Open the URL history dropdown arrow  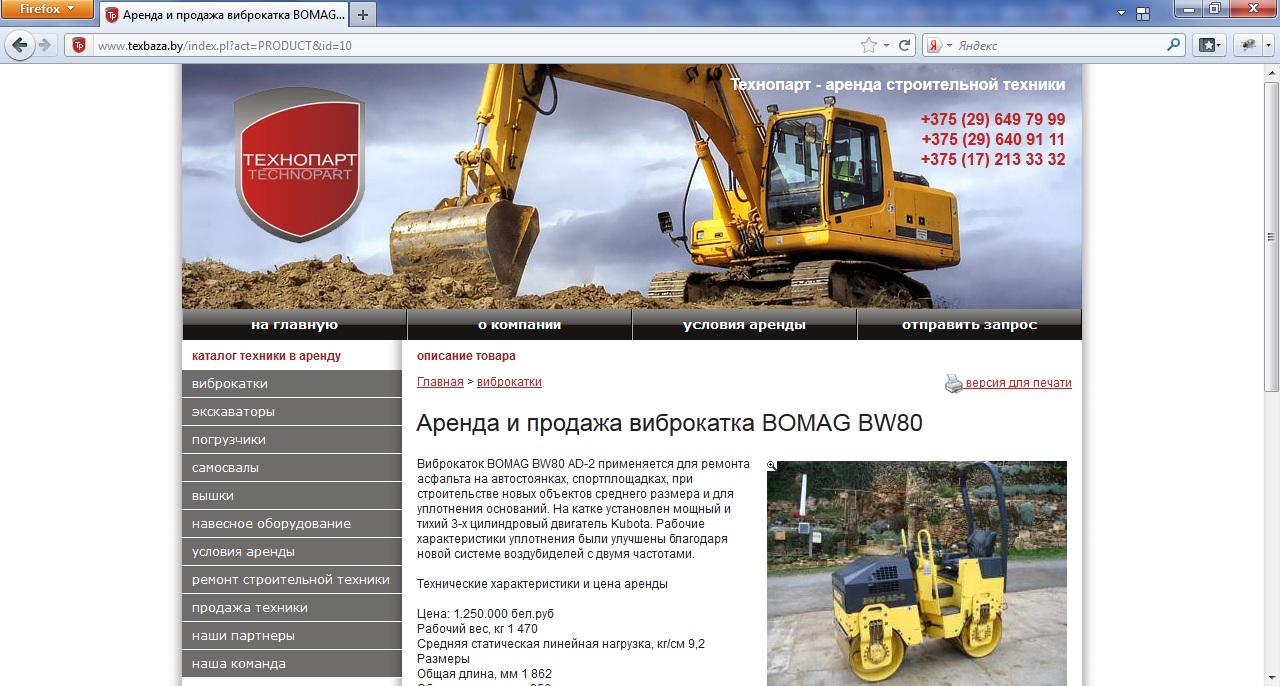(886, 45)
